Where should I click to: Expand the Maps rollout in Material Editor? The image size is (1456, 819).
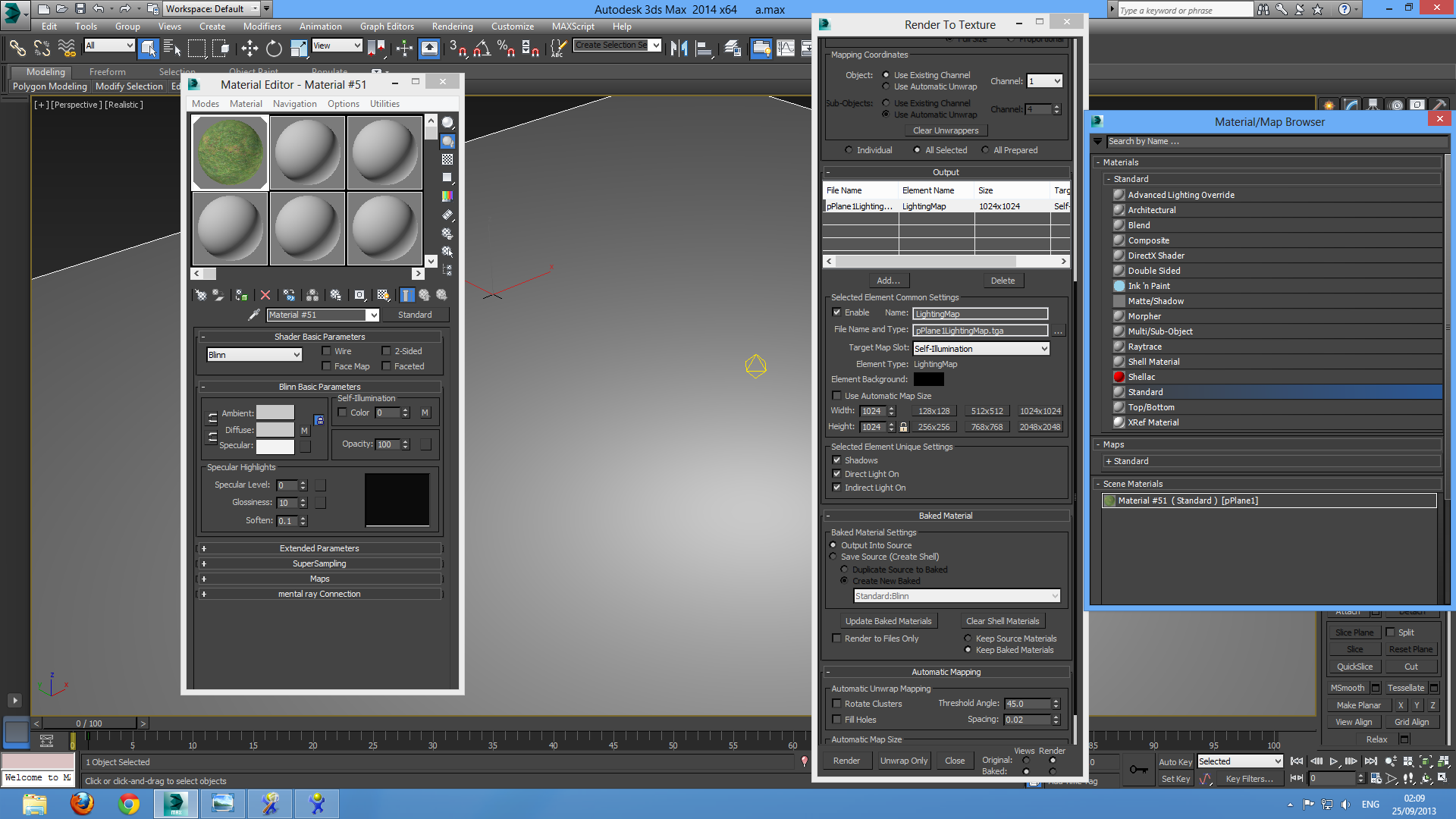[319, 579]
